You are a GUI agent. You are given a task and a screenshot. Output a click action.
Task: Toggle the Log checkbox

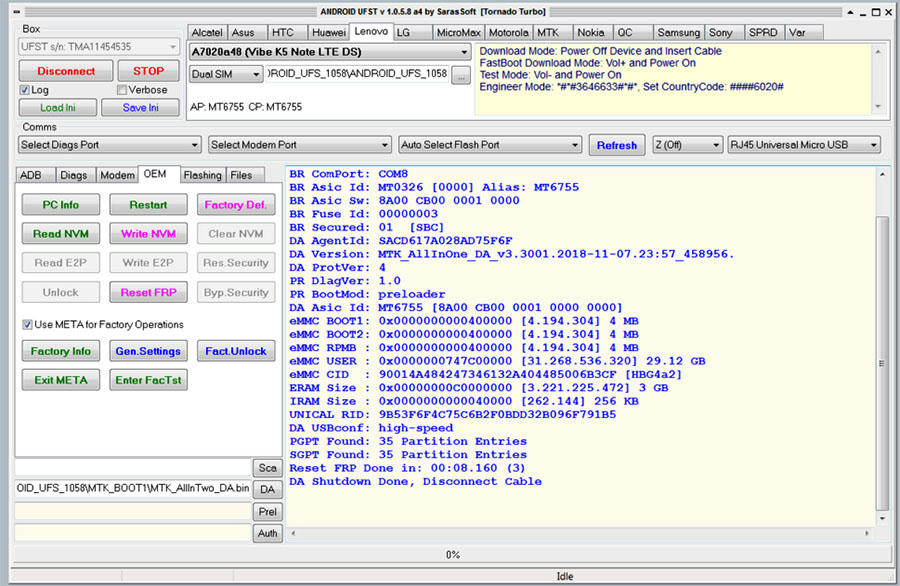click(24, 90)
